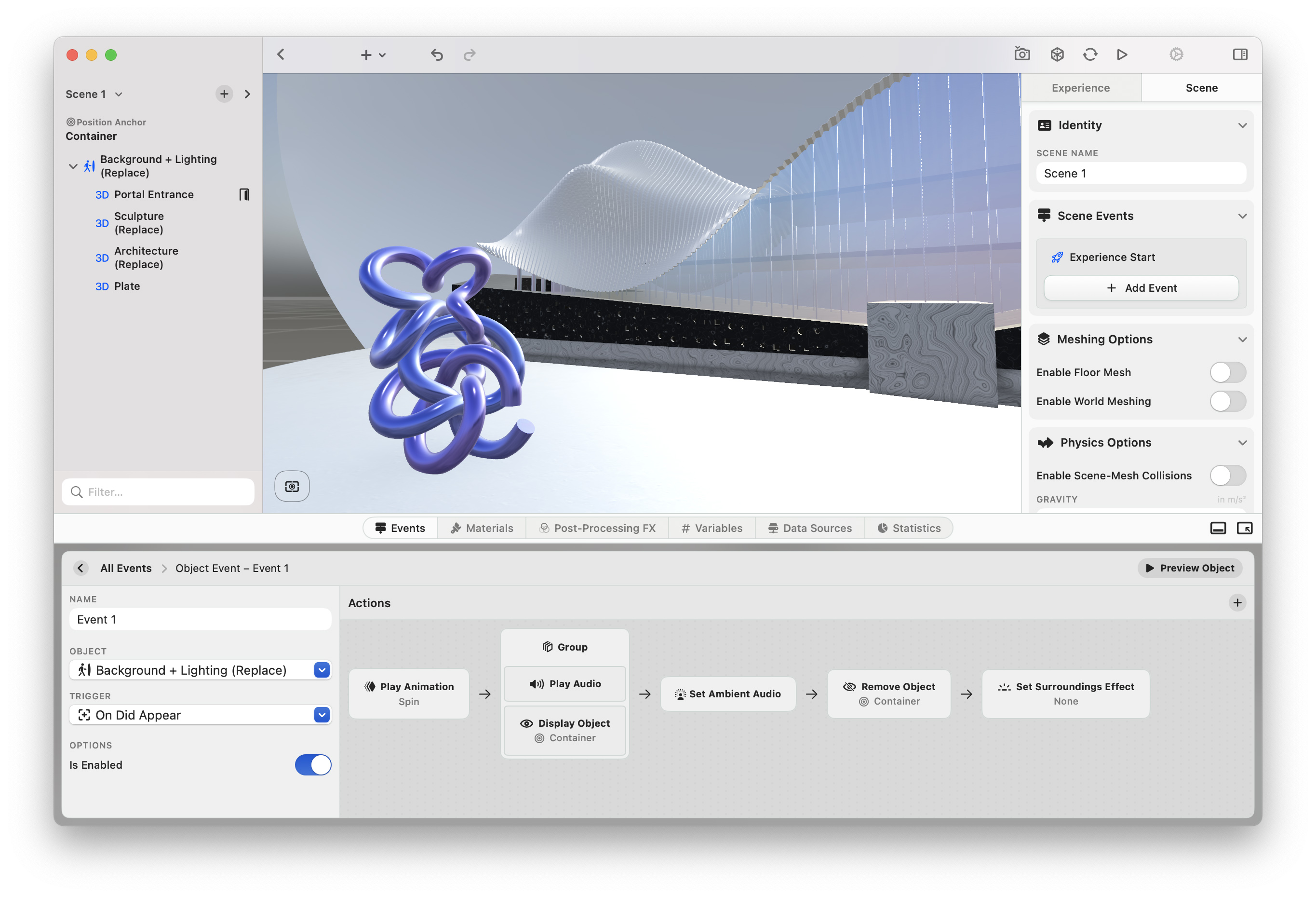Enable World Meshing toggle
This screenshot has height=897, width=1316.
1227,401
